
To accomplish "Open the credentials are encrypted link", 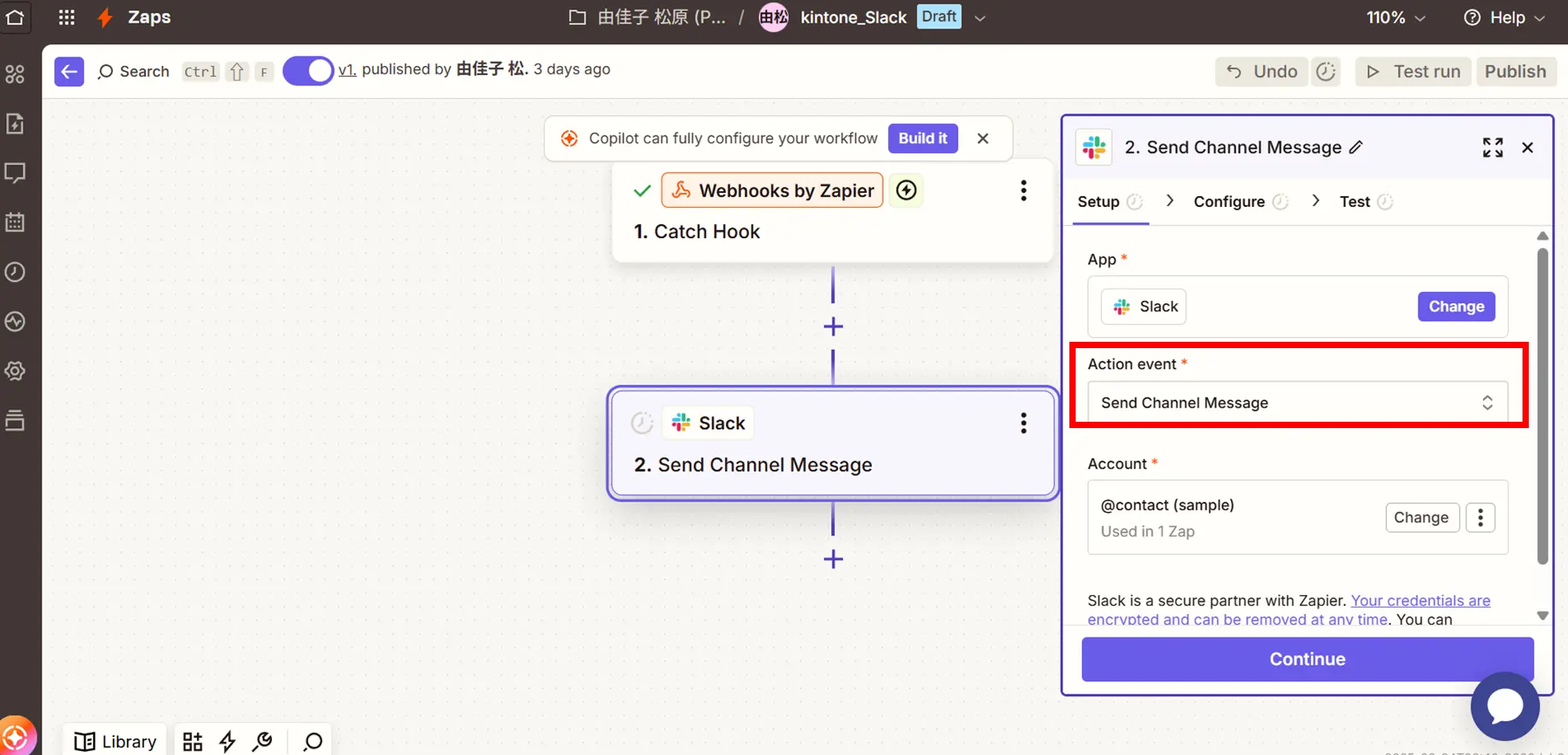I will (x=1420, y=601).
